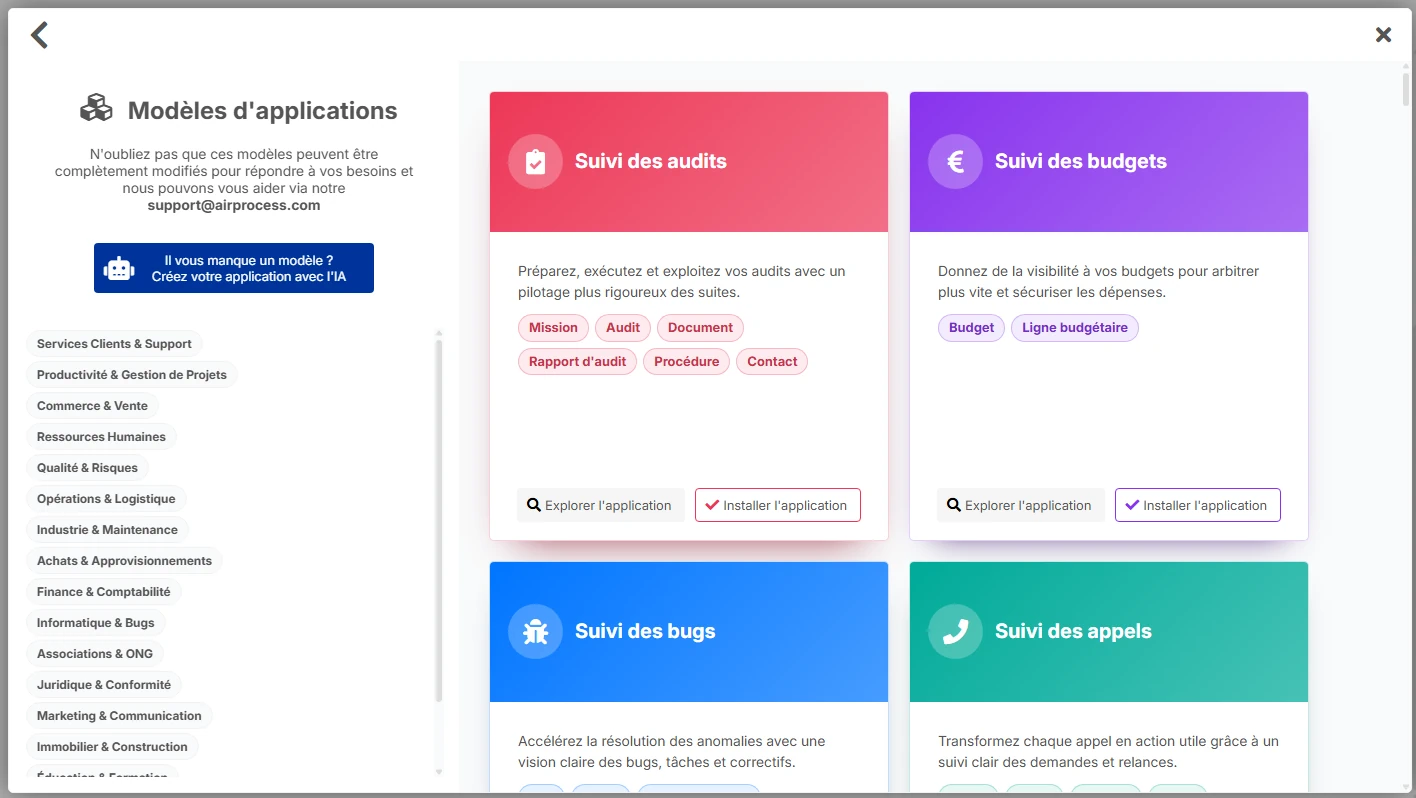This screenshot has height=798, width=1416.
Task: Click the Suivi des budgets card title
Action: click(x=1081, y=161)
